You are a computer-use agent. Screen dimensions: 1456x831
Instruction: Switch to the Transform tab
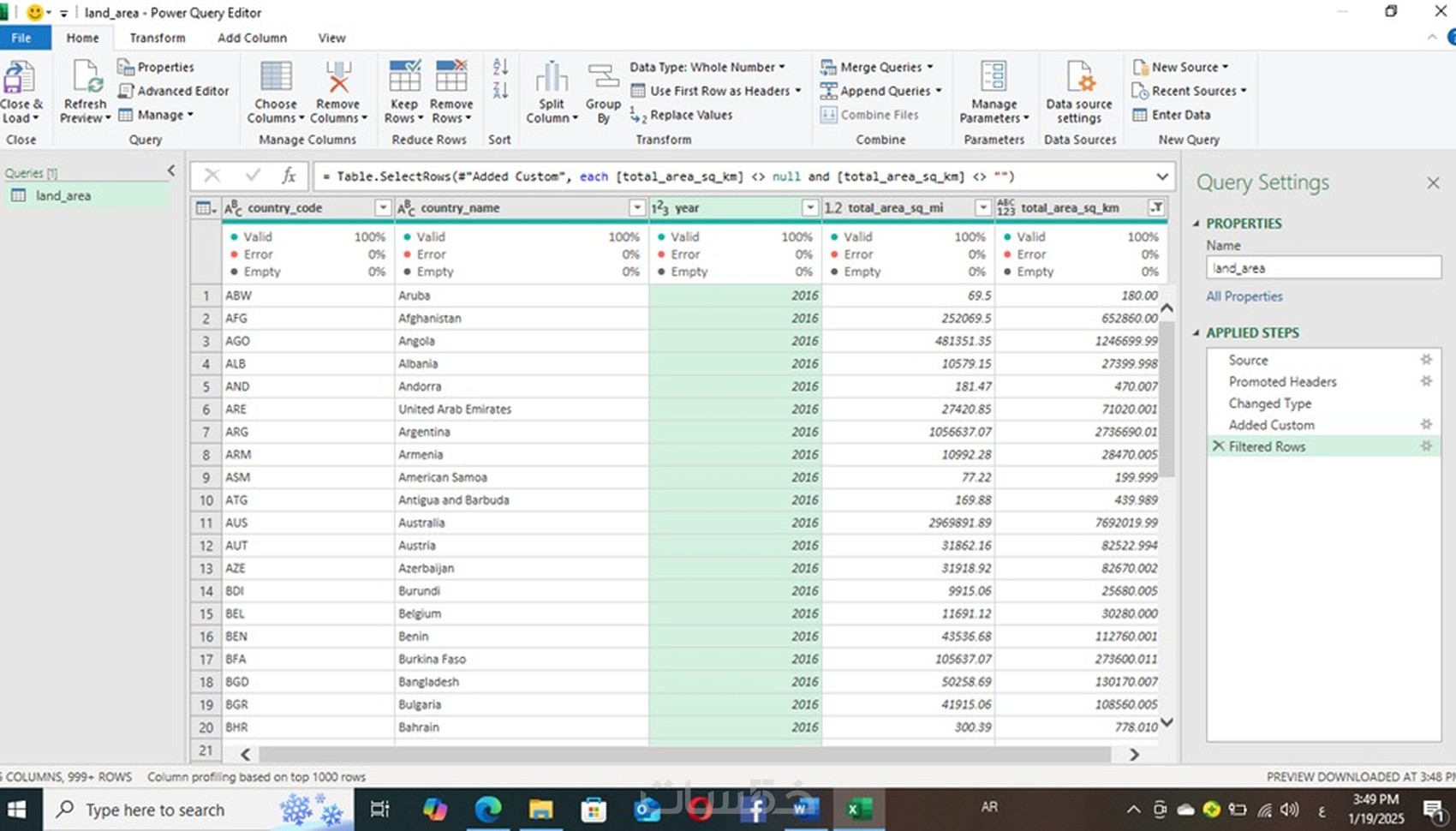point(158,38)
